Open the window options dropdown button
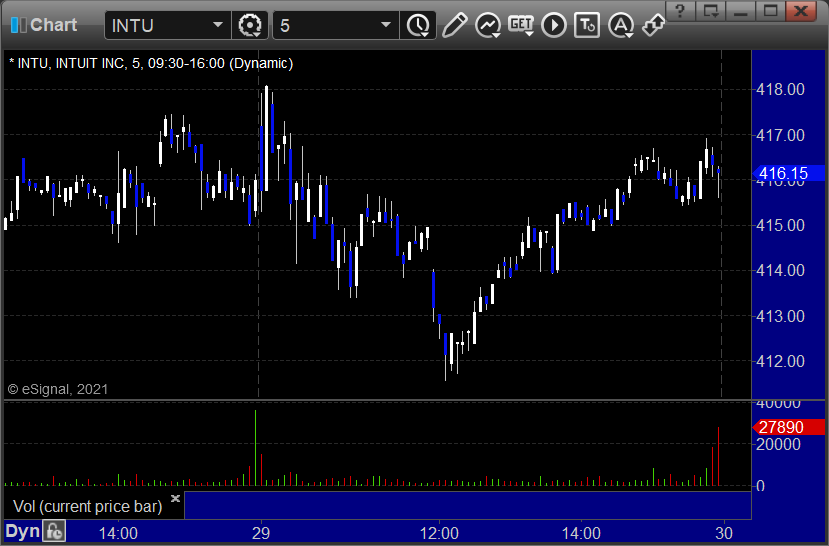Viewport: 829px width, 546px height. pos(710,11)
